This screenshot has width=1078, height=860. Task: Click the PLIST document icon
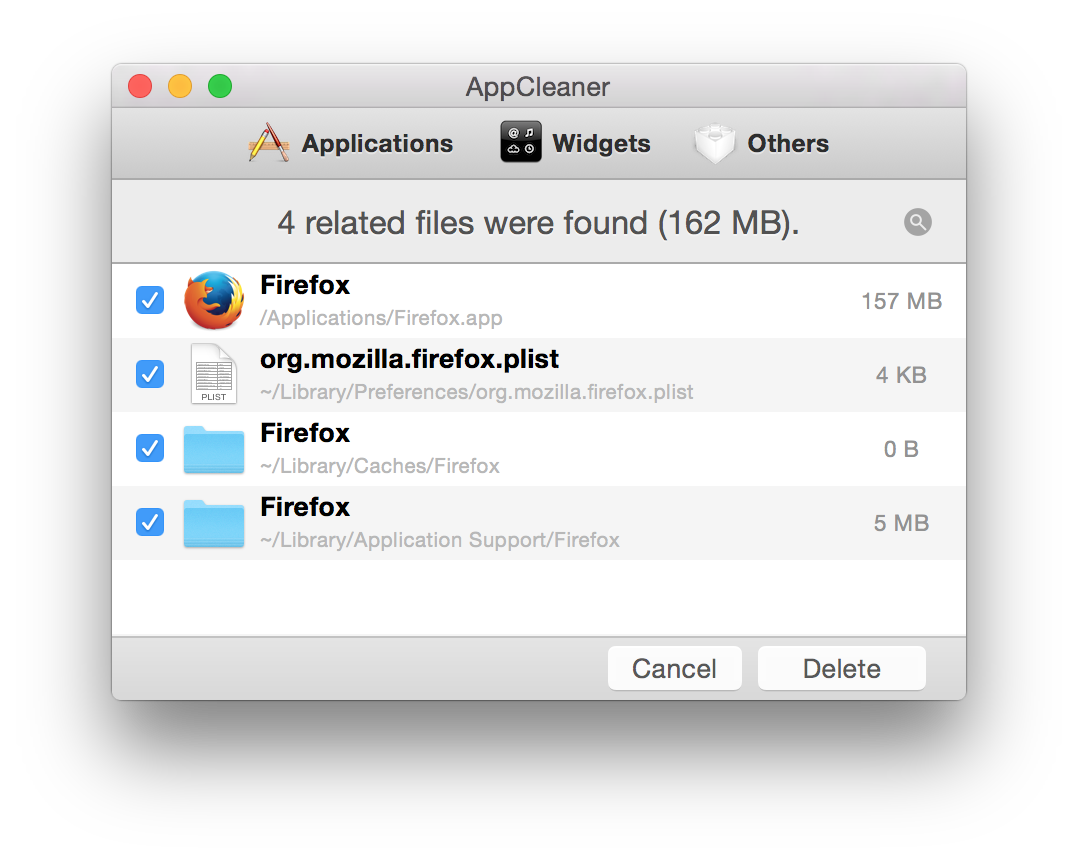(213, 374)
